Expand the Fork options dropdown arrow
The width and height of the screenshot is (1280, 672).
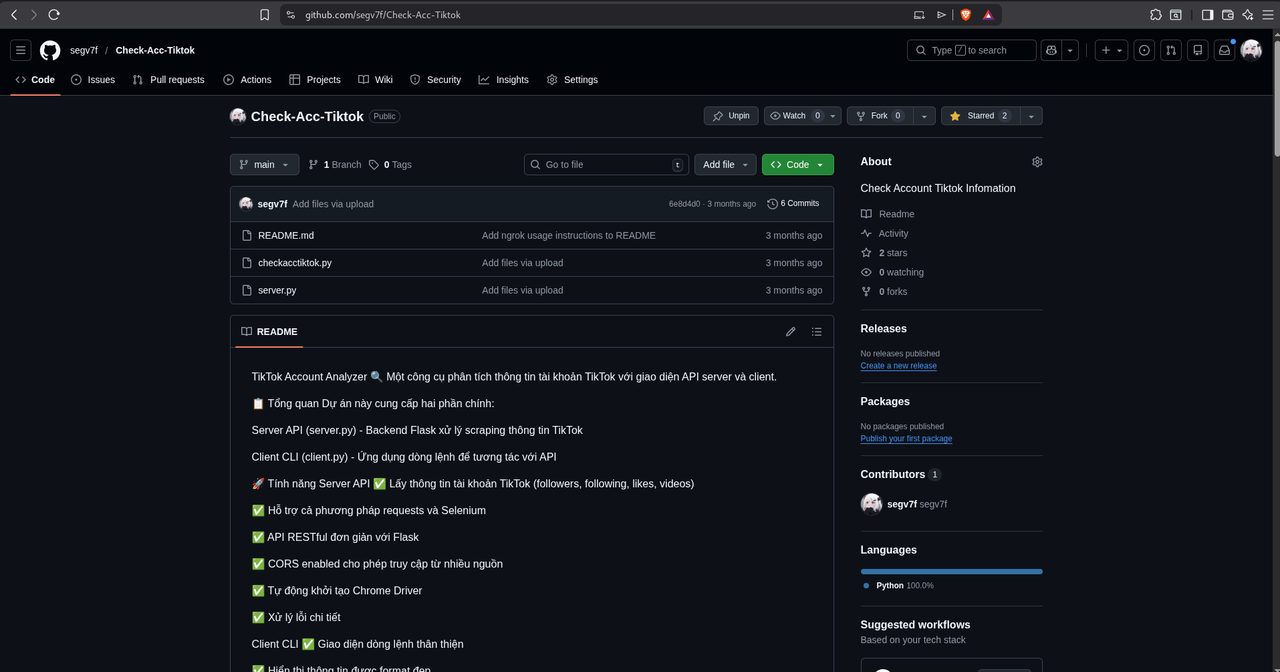coord(924,116)
